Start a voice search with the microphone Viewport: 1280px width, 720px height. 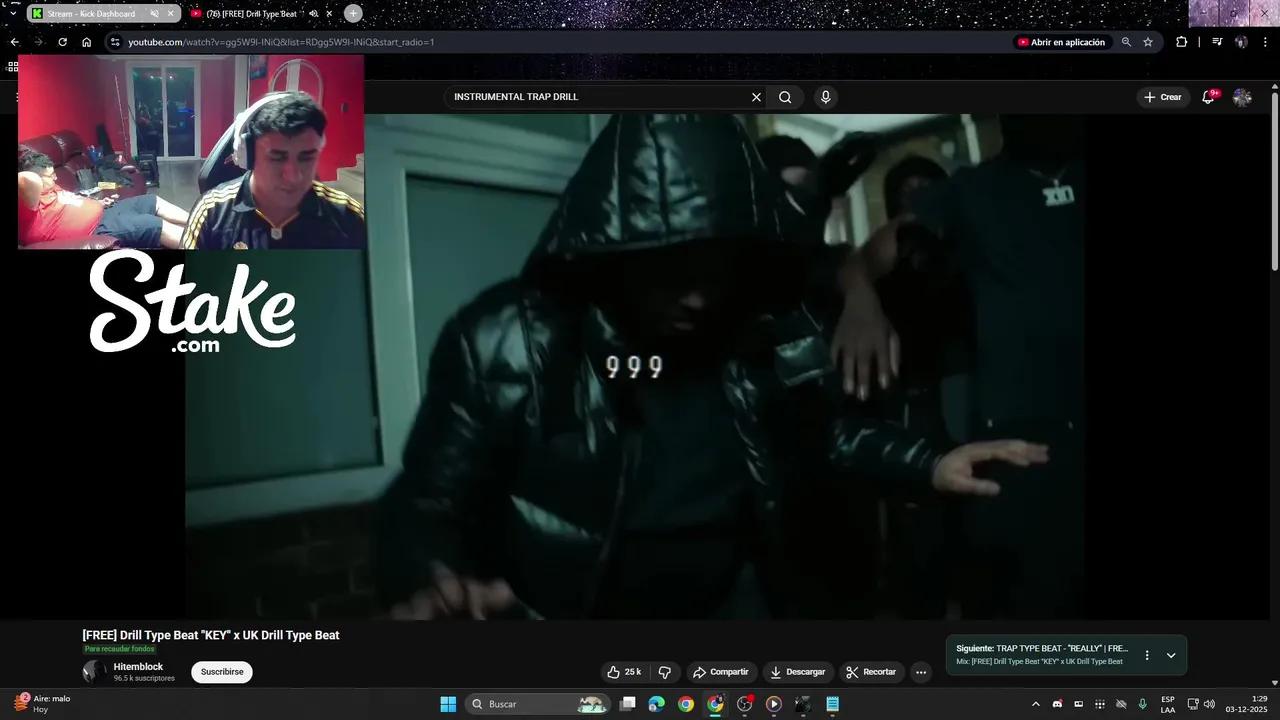pyautogui.click(x=825, y=97)
